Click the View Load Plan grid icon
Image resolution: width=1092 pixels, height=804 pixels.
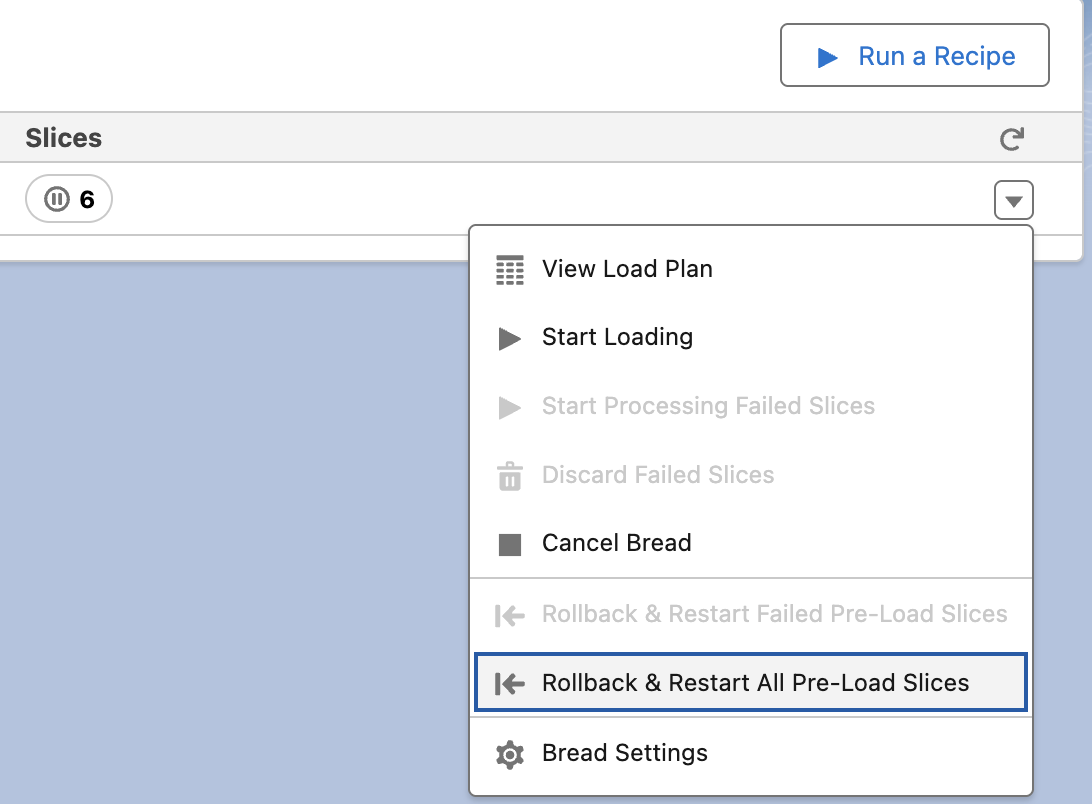click(x=510, y=268)
